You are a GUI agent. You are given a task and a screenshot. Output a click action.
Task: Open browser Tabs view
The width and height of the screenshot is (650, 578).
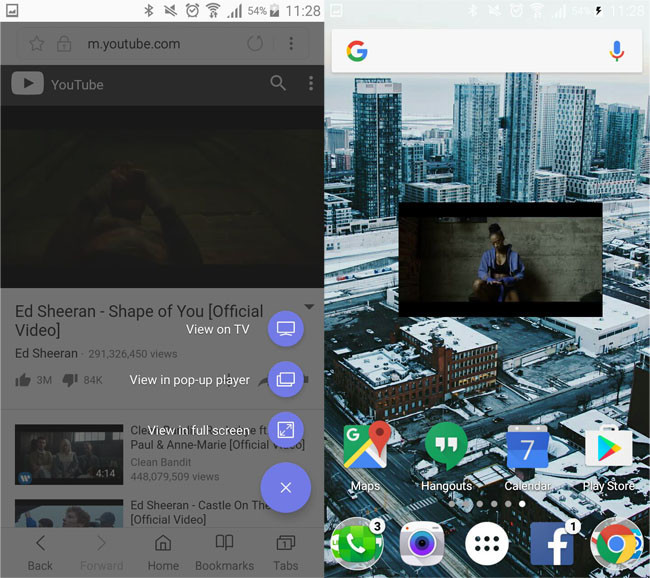286,553
